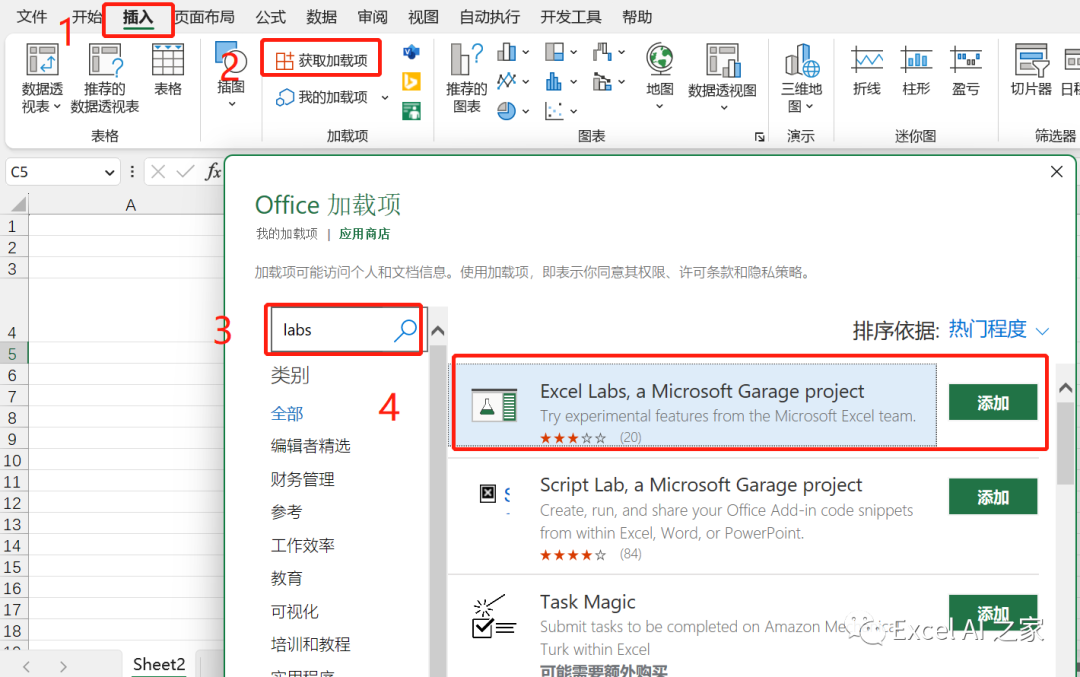Insert a 切片器 slicer
Image resolution: width=1080 pixels, height=677 pixels.
(1030, 70)
